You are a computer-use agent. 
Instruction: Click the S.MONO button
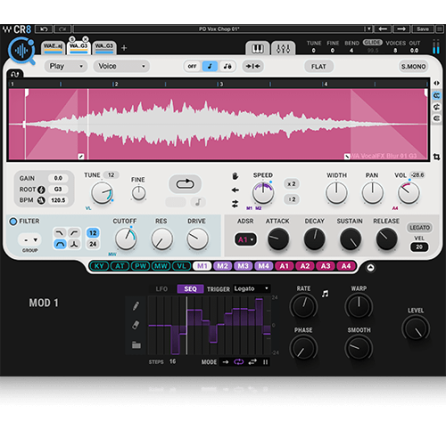click(x=413, y=67)
